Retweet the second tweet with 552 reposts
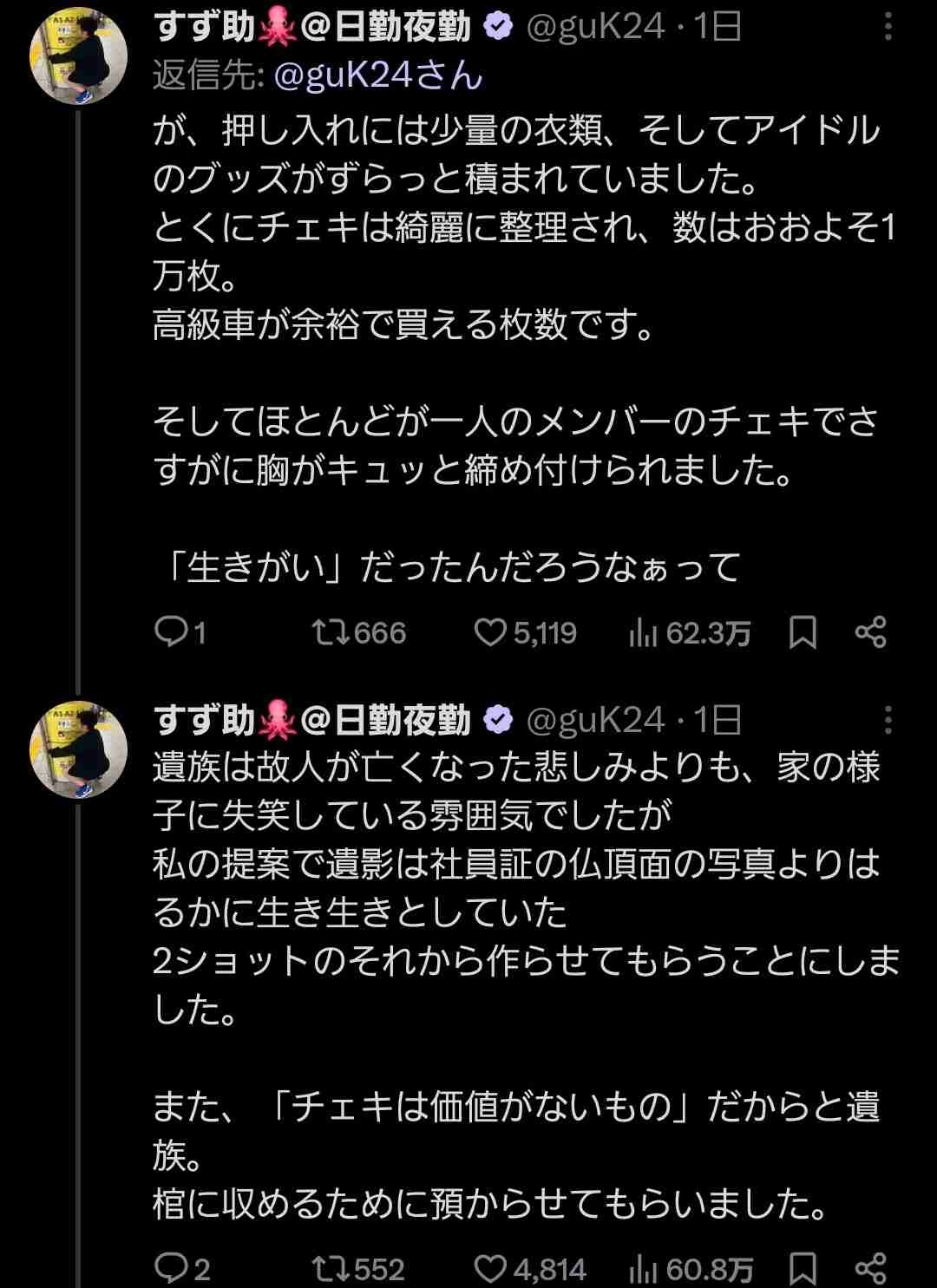Viewport: 937px width, 1288px height. (331, 1269)
